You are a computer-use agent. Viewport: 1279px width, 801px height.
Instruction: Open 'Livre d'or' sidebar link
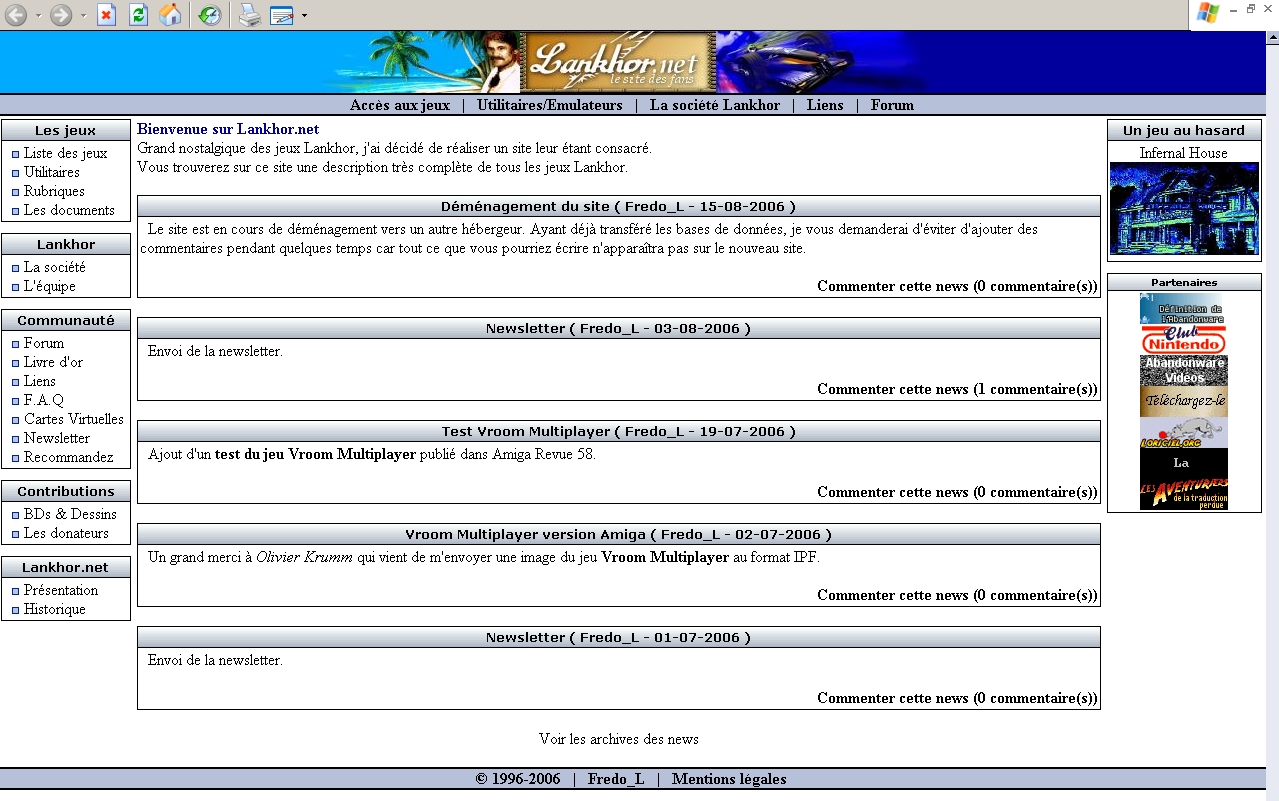tap(53, 362)
